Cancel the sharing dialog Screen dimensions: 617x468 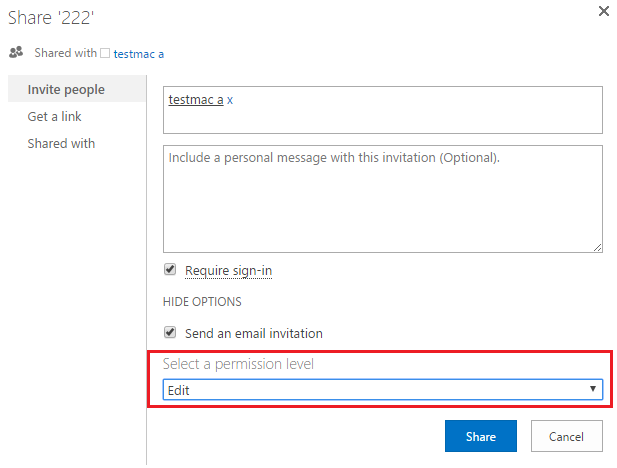coord(566,437)
